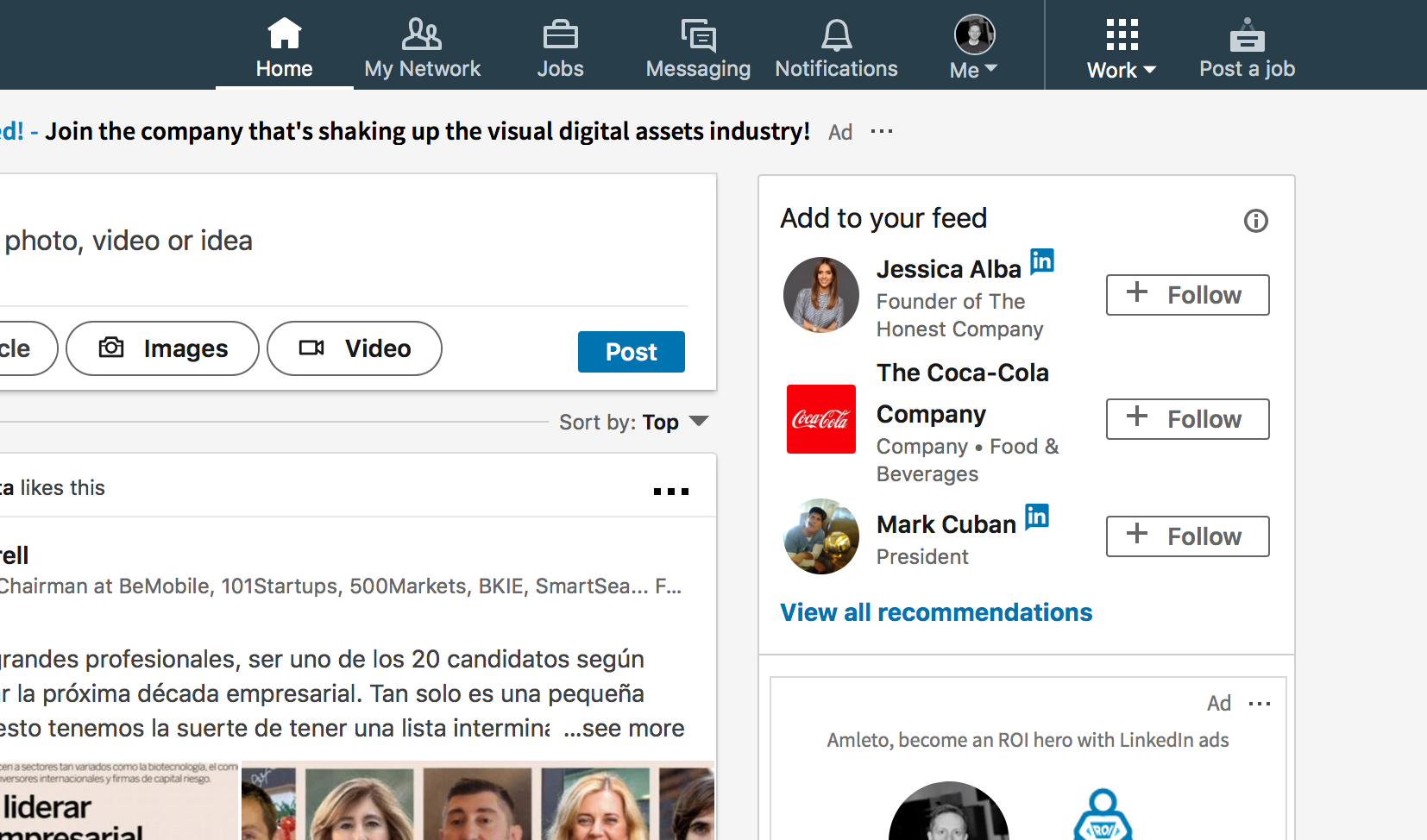Follow Jessica Alba

(1188, 295)
